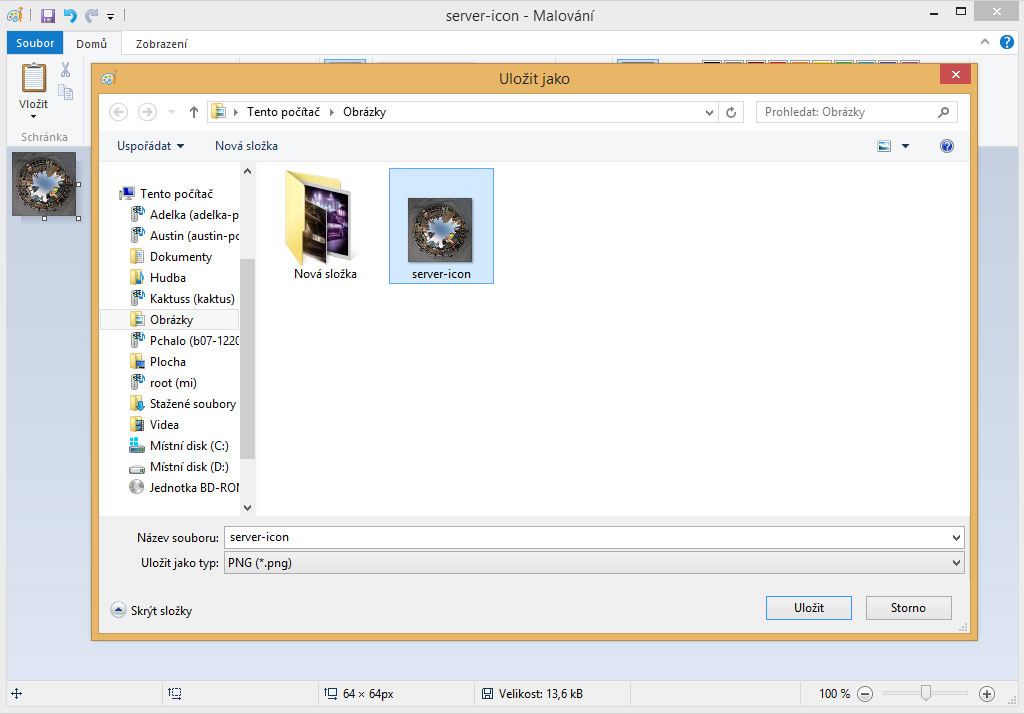Click the Vložit paste icon

click(x=33, y=78)
